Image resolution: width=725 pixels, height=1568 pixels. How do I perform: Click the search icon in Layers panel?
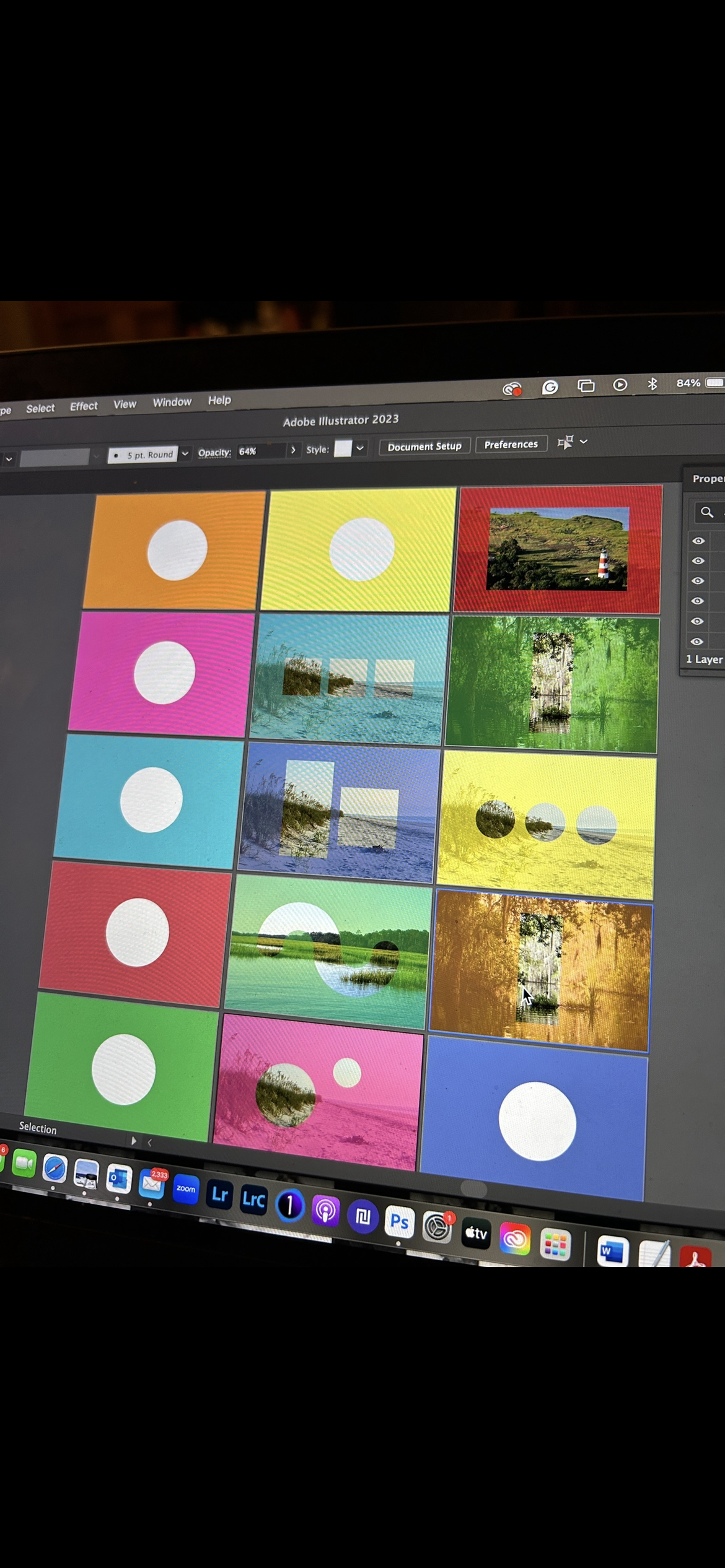pyautogui.click(x=707, y=512)
